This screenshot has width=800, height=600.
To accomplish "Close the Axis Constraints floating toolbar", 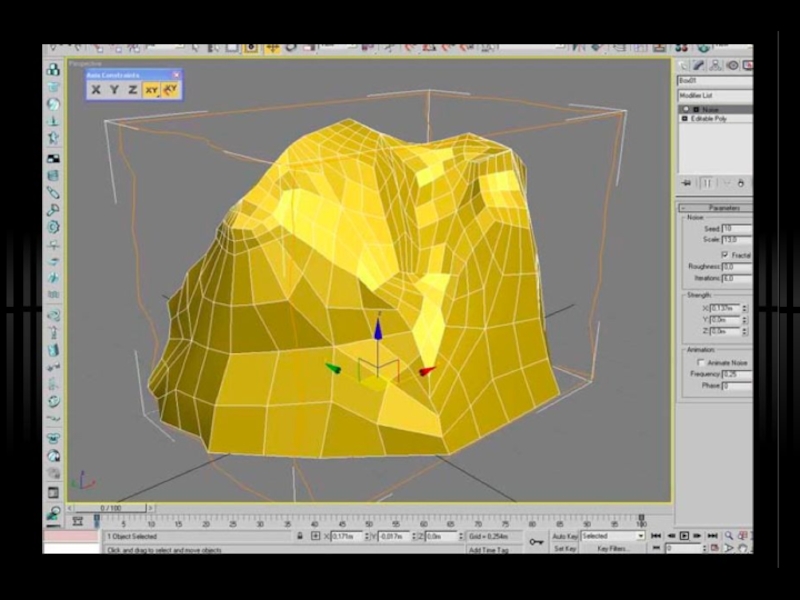I will tap(176, 74).
